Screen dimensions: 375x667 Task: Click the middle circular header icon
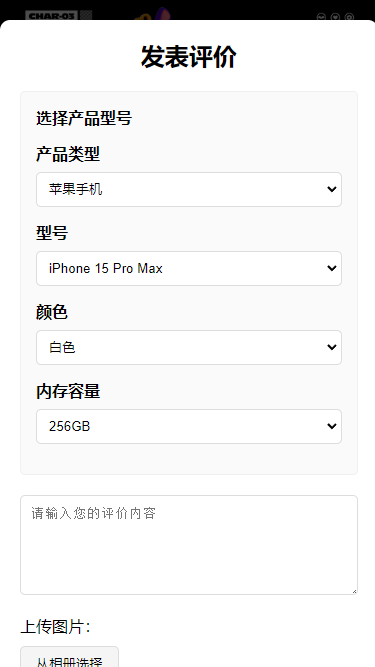335,17
